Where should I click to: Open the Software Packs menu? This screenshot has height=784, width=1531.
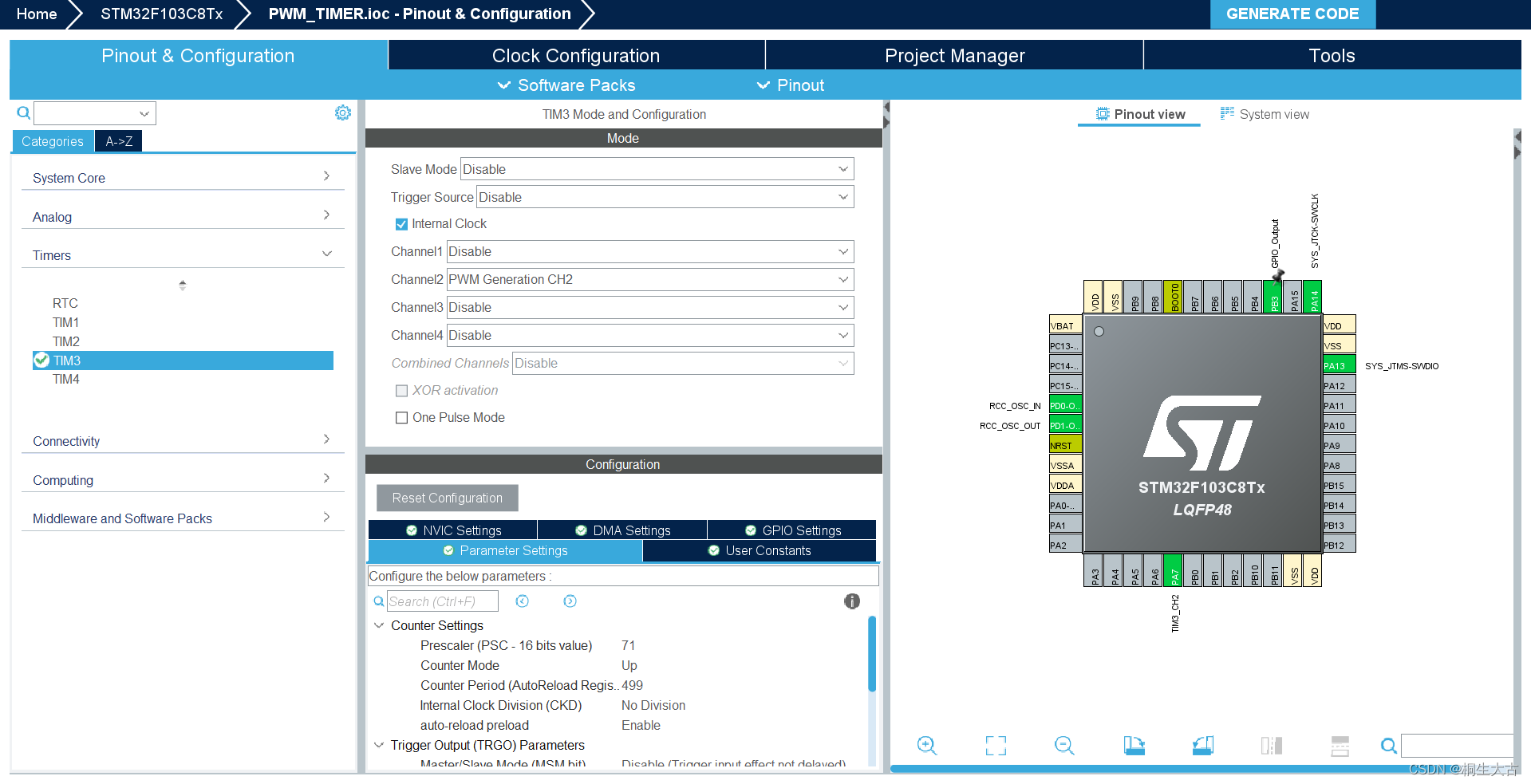coord(566,85)
